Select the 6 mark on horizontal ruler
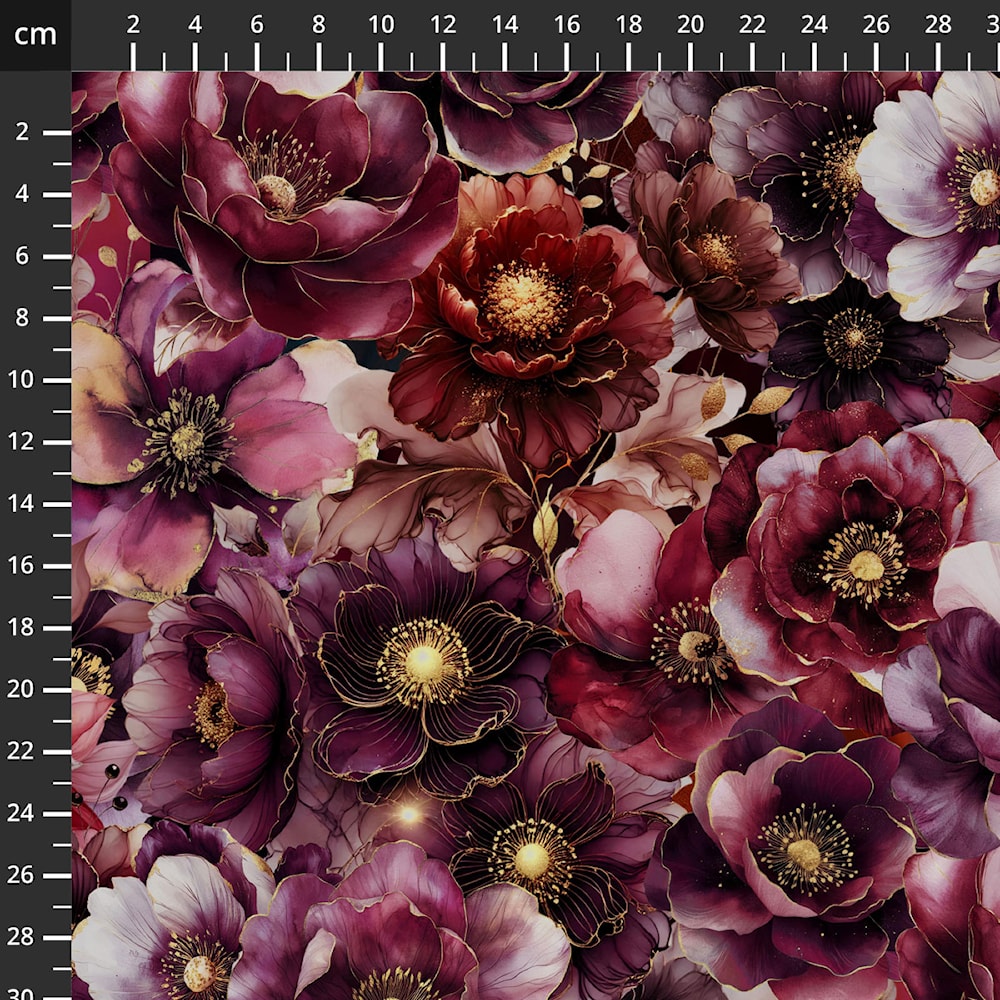1000x1000 pixels. tap(256, 25)
